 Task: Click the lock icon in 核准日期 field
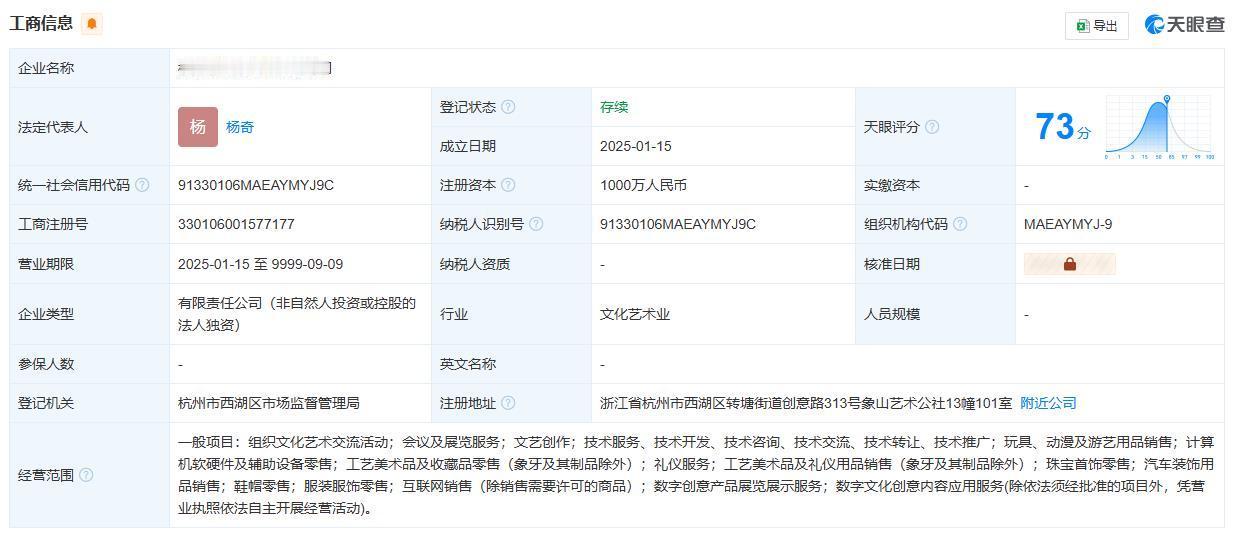(1070, 264)
